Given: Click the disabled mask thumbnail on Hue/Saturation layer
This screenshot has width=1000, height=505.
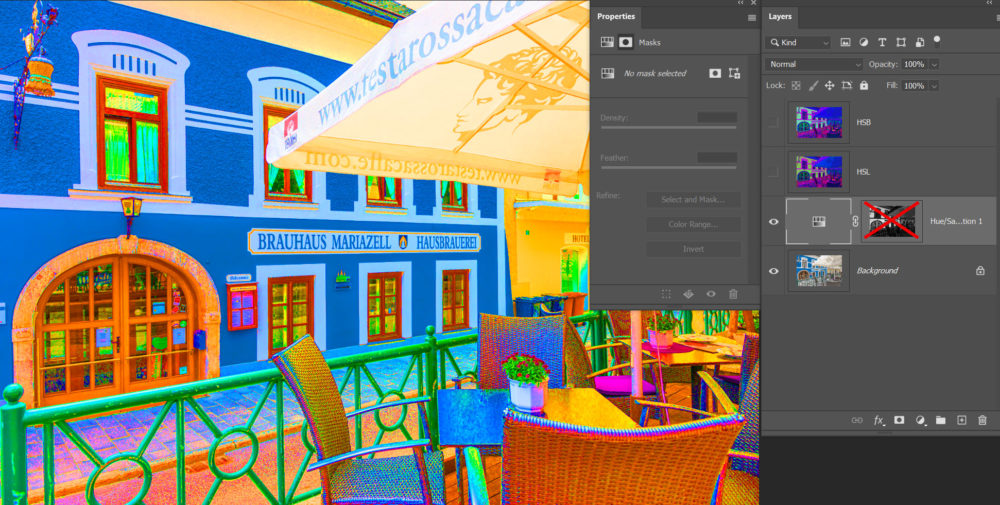Looking at the screenshot, I should click(892, 221).
